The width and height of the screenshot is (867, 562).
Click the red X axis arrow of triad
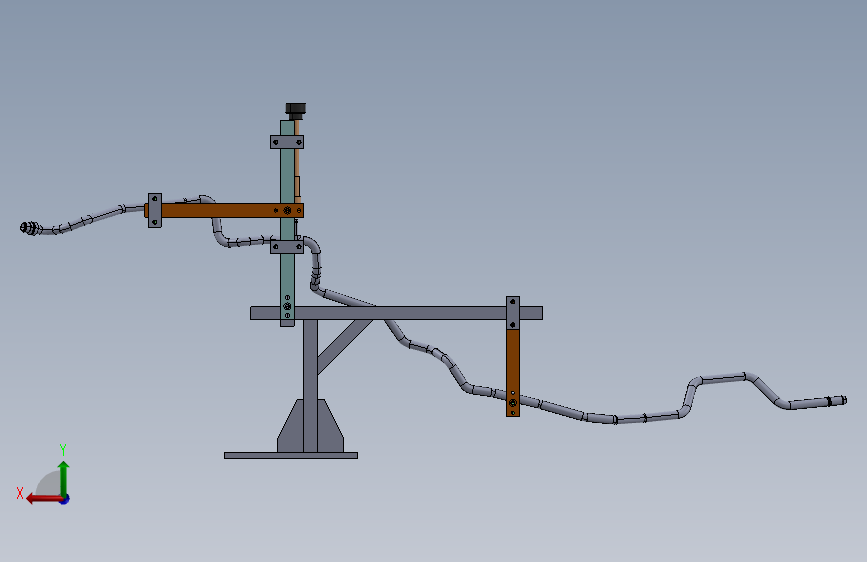[x=43, y=499]
